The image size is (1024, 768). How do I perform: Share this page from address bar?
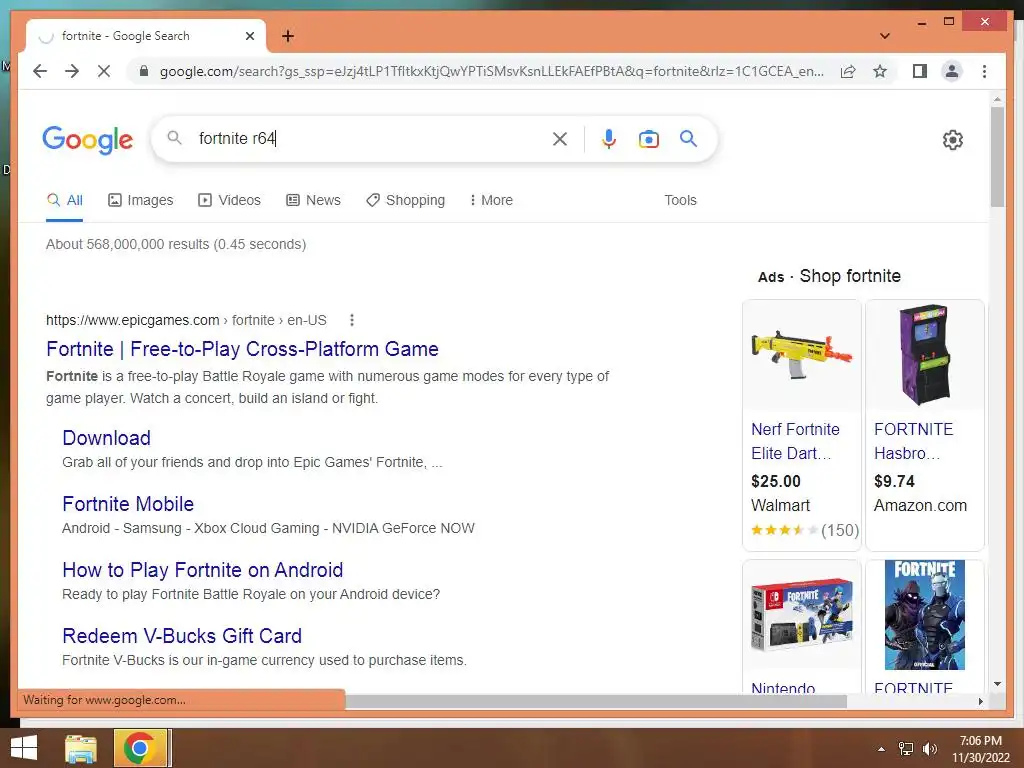click(x=848, y=71)
